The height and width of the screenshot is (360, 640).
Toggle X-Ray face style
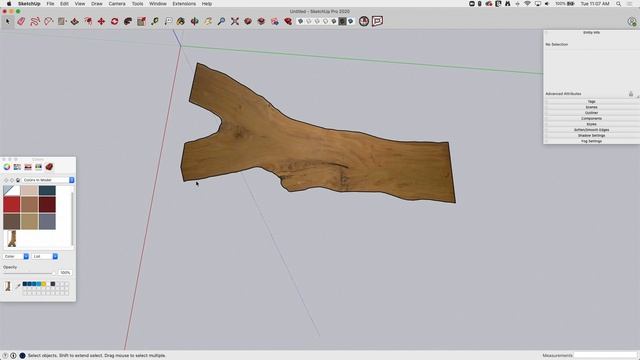click(300, 21)
